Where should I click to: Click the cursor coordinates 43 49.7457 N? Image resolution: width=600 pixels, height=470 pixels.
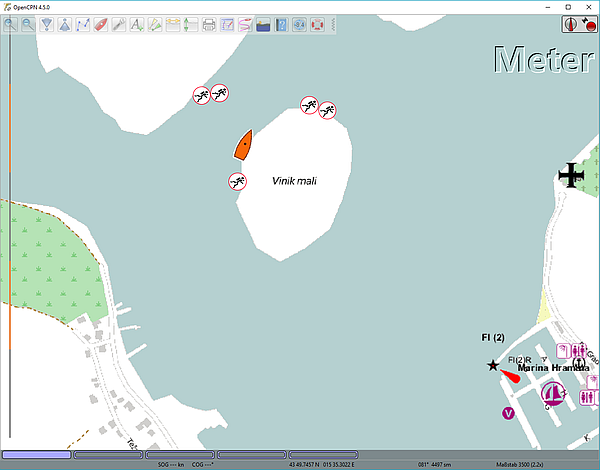pyautogui.click(x=304, y=465)
